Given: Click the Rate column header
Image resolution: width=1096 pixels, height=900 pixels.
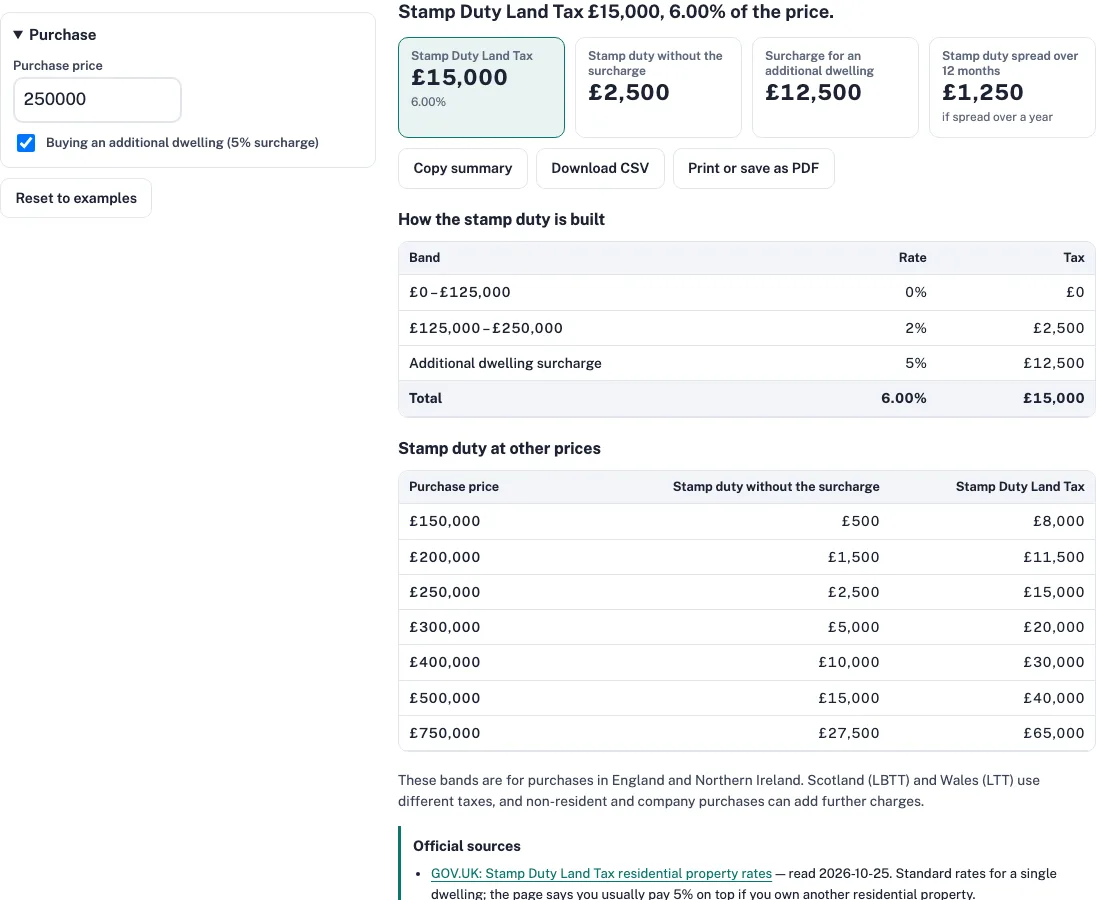Looking at the screenshot, I should coord(912,258).
